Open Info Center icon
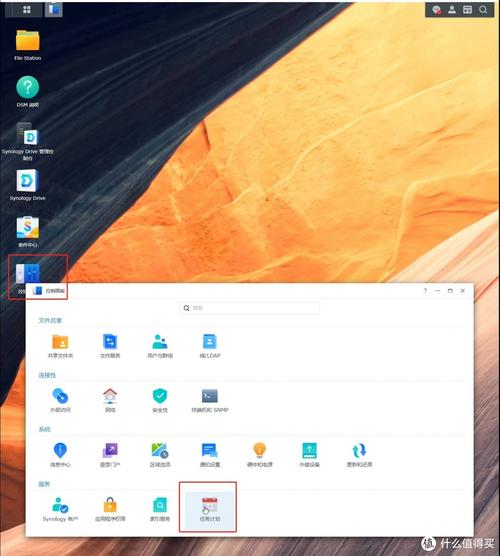500x556 pixels. point(60,455)
